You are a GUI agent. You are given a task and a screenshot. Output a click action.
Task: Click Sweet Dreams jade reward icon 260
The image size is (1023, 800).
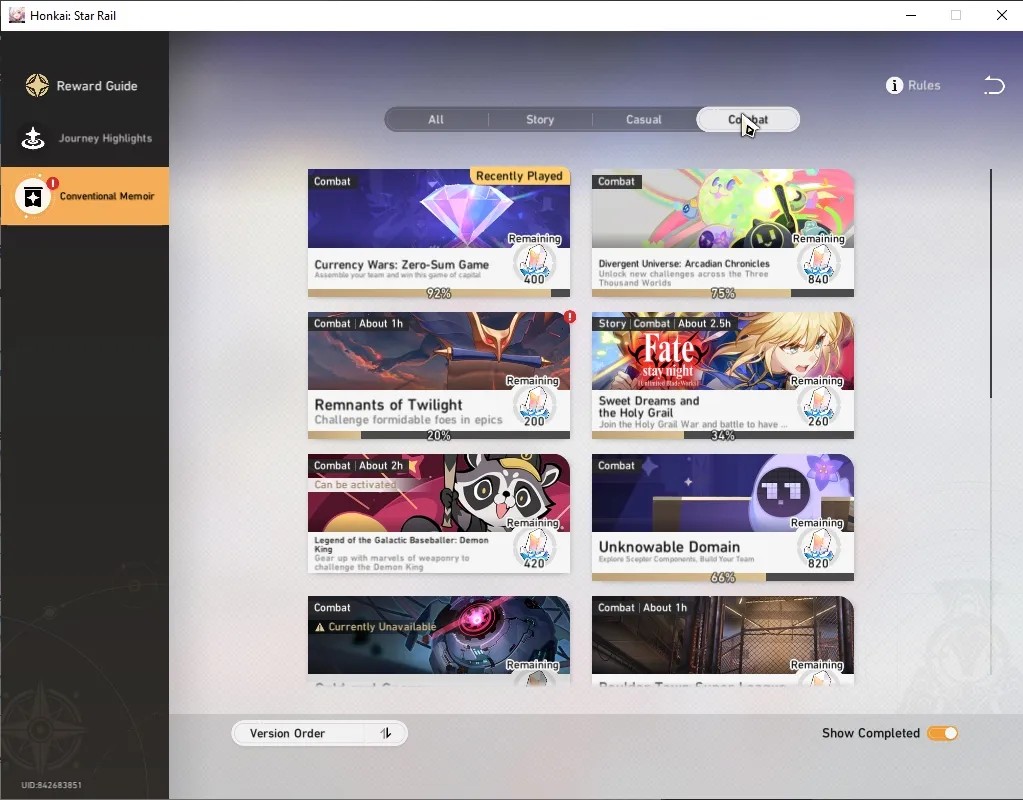[x=818, y=407]
